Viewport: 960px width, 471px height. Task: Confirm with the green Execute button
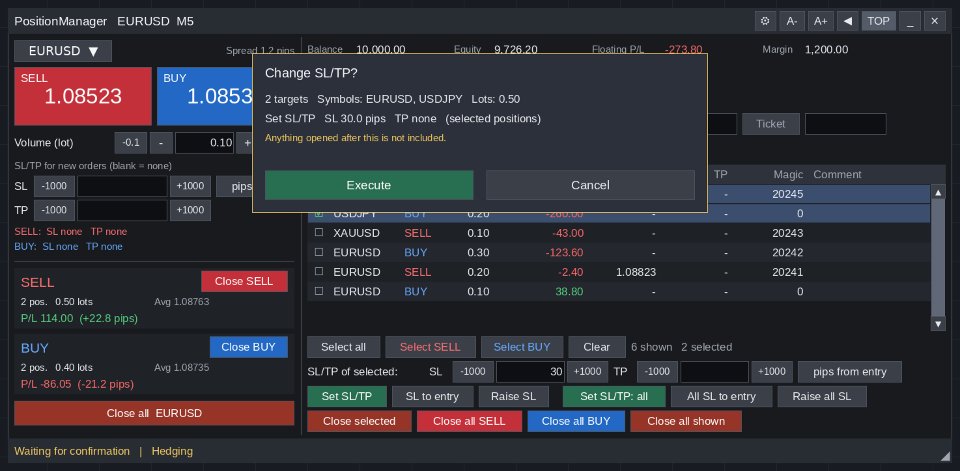tap(369, 185)
